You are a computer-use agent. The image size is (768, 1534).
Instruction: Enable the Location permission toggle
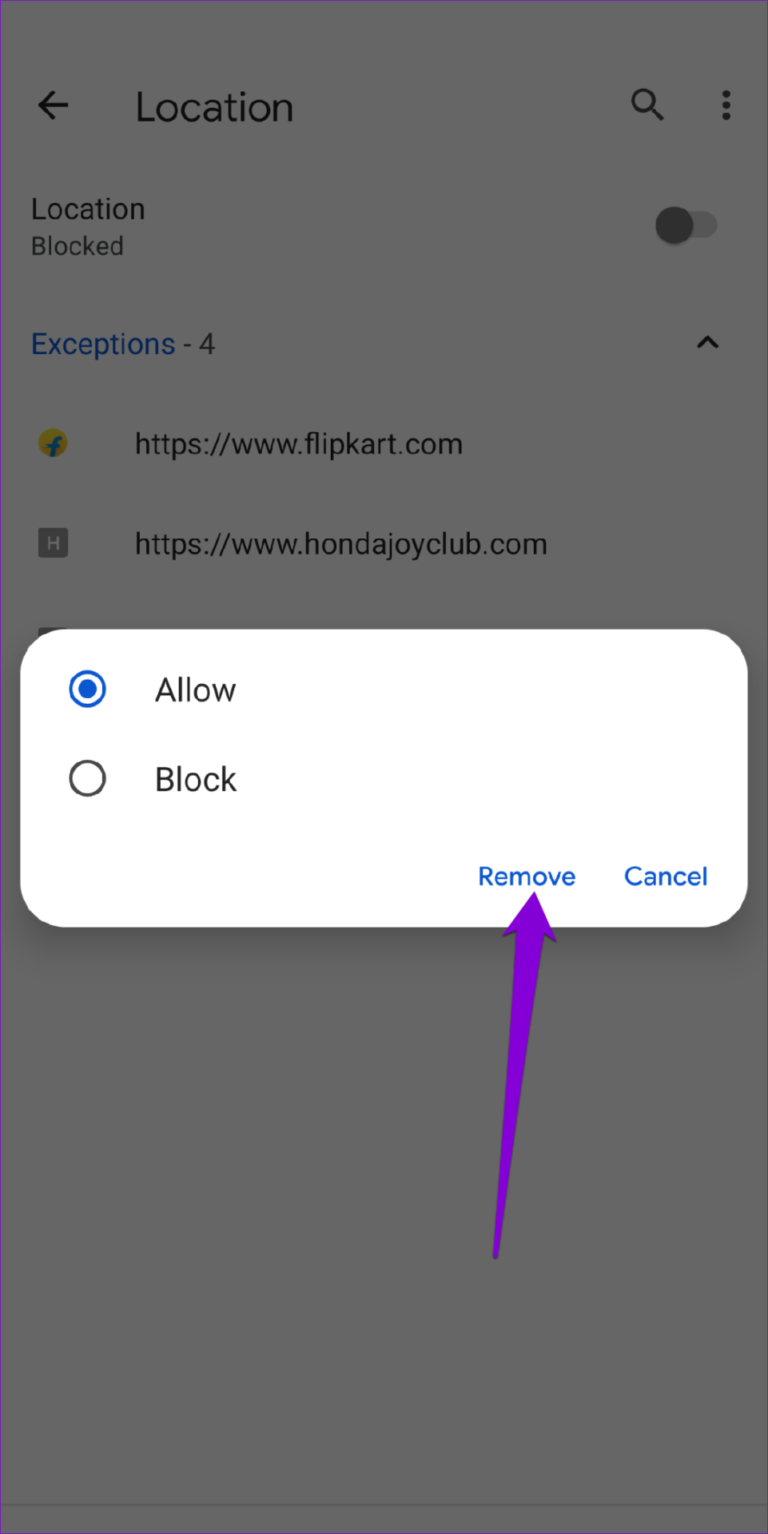click(686, 225)
